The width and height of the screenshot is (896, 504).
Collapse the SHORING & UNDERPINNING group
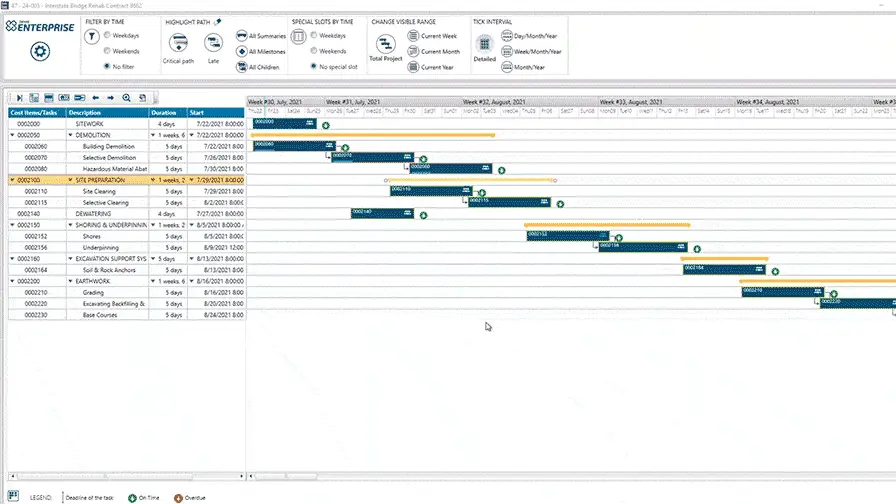point(70,225)
